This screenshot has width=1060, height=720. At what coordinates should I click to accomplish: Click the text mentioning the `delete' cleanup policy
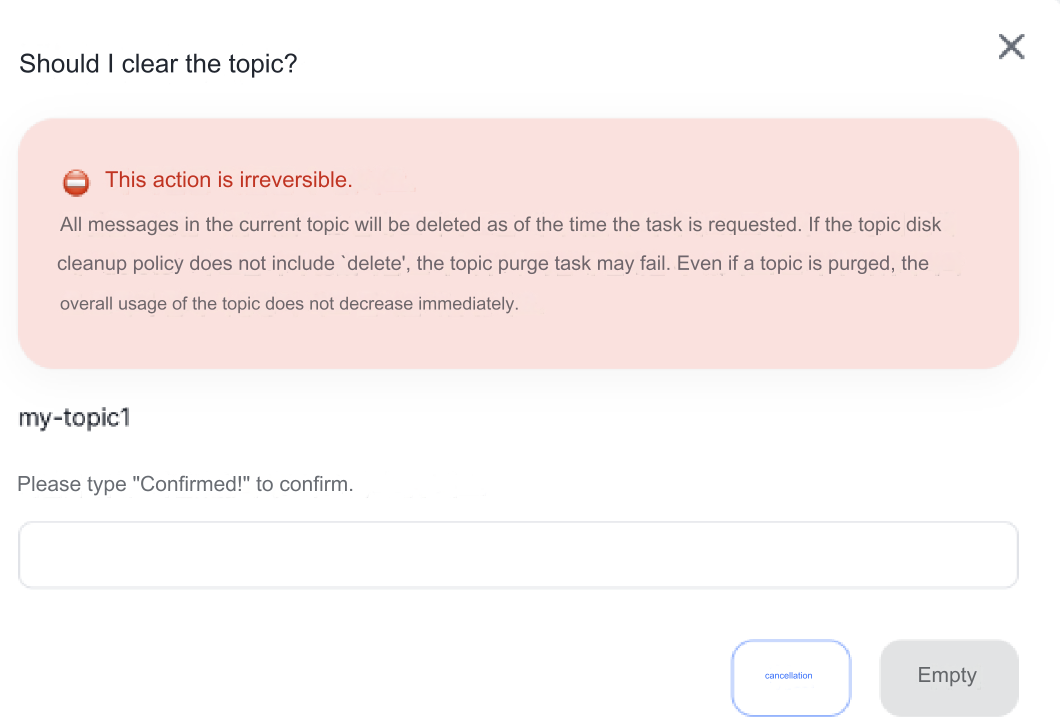pyautogui.click(x=493, y=263)
